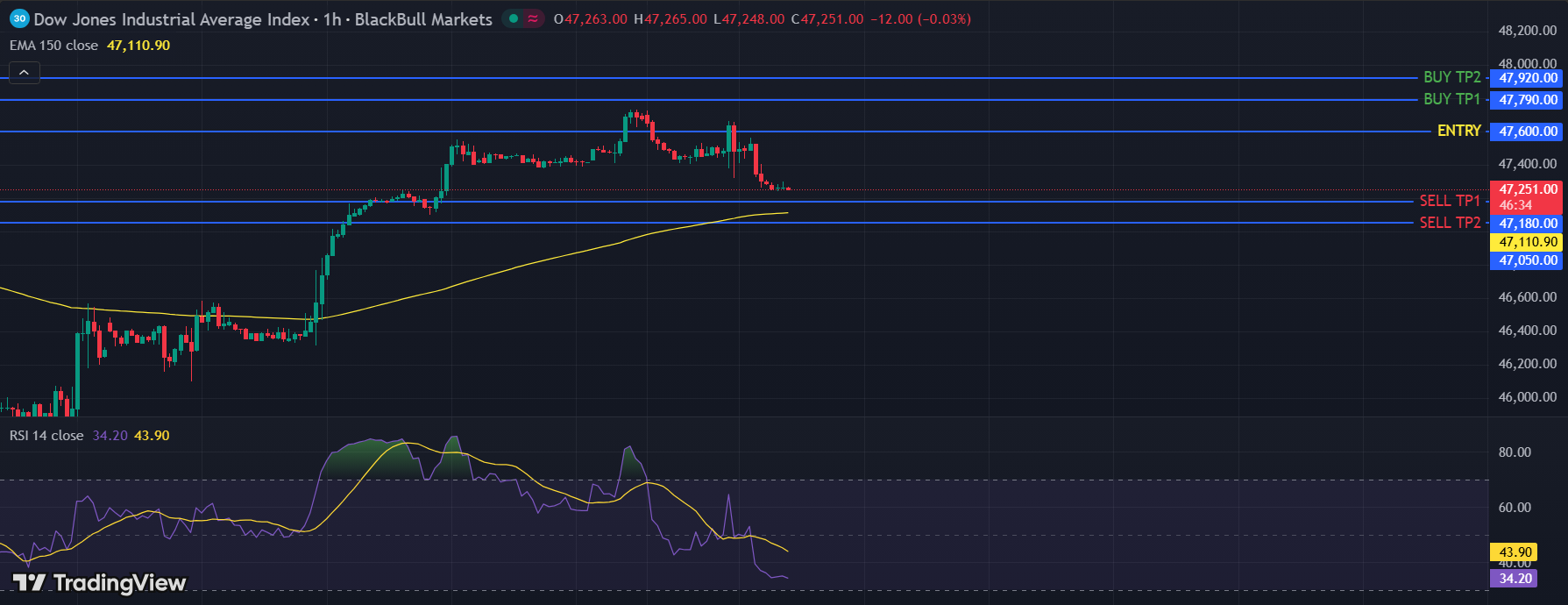Image resolution: width=1568 pixels, height=605 pixels.
Task: Click the Dow Jones symbol logo icon
Action: tap(19, 18)
